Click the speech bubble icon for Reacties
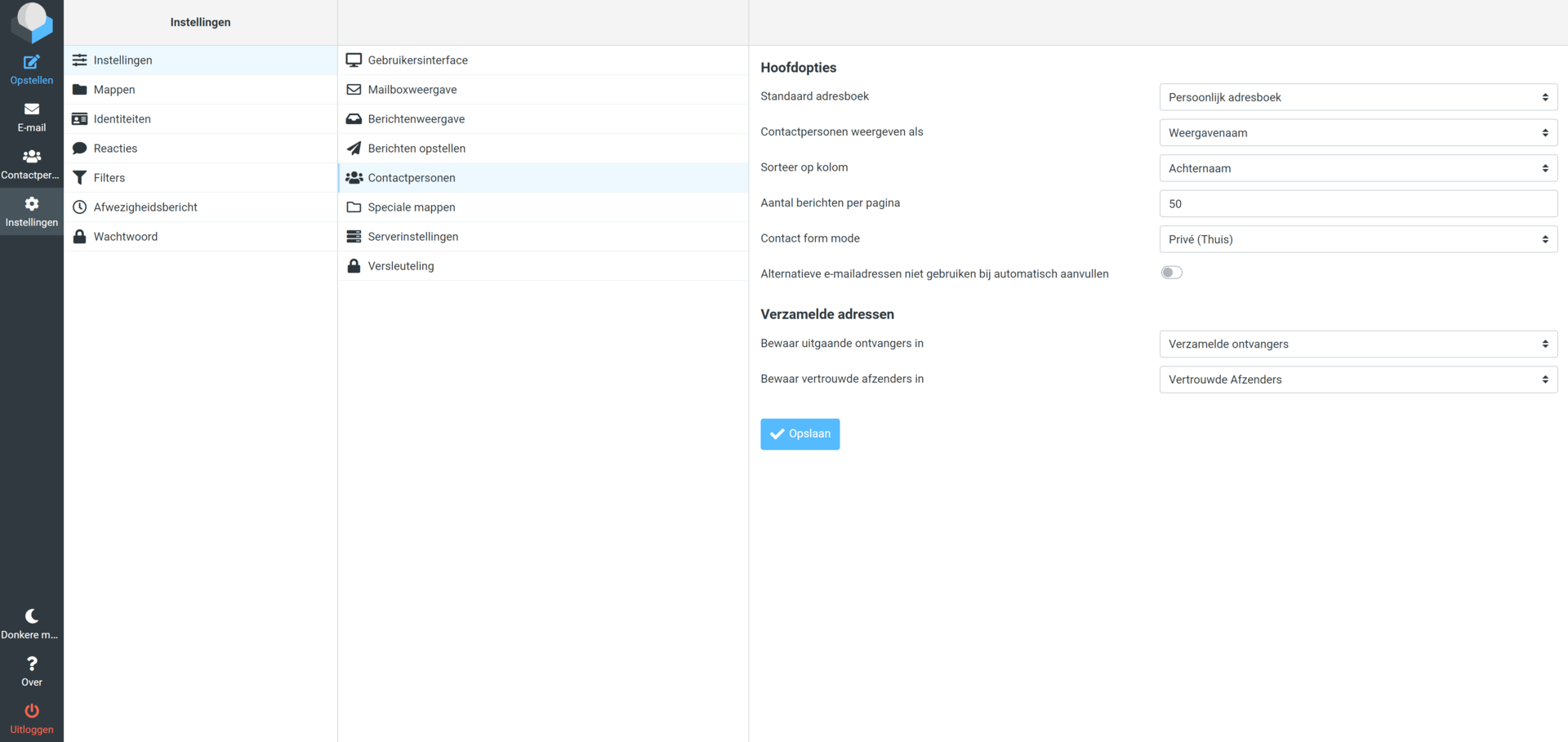 point(79,149)
